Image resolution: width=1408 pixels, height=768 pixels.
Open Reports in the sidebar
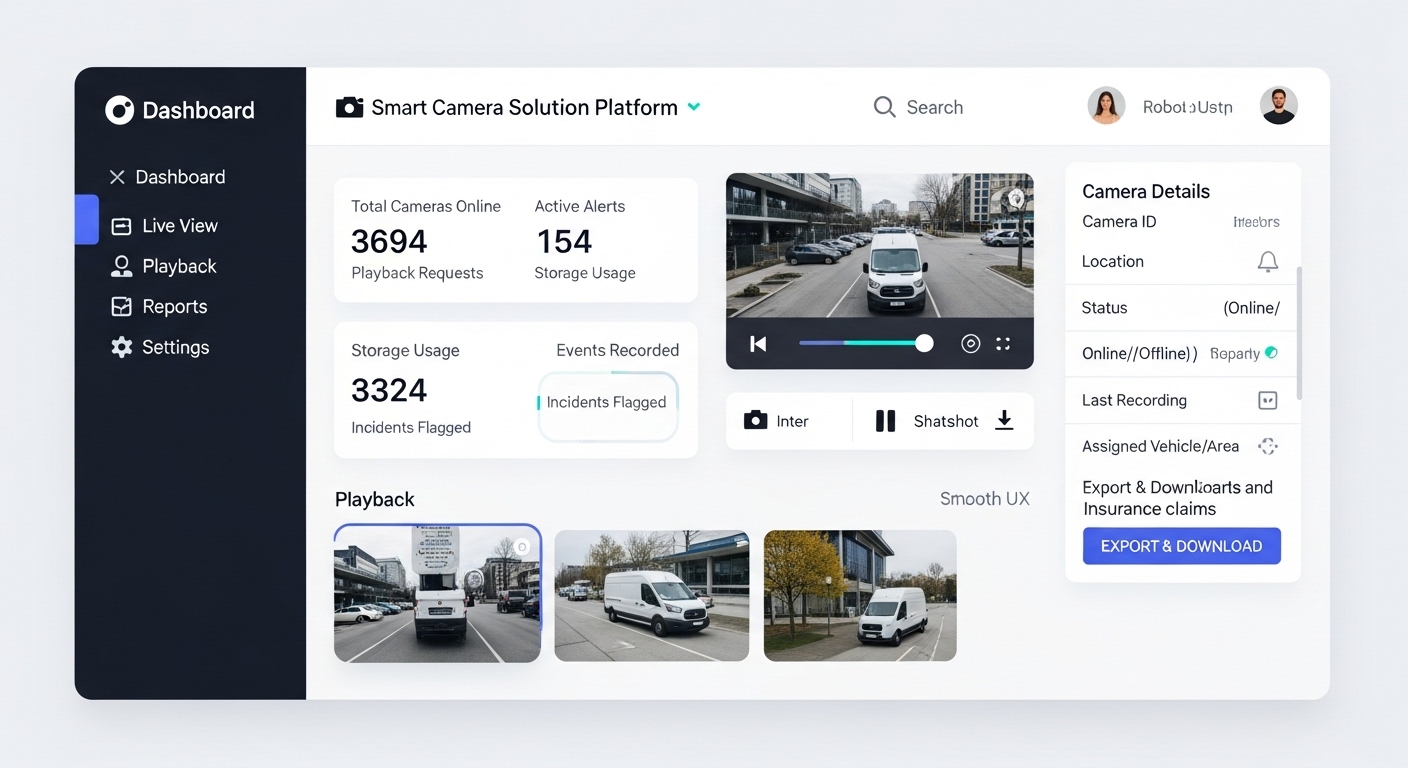click(174, 307)
